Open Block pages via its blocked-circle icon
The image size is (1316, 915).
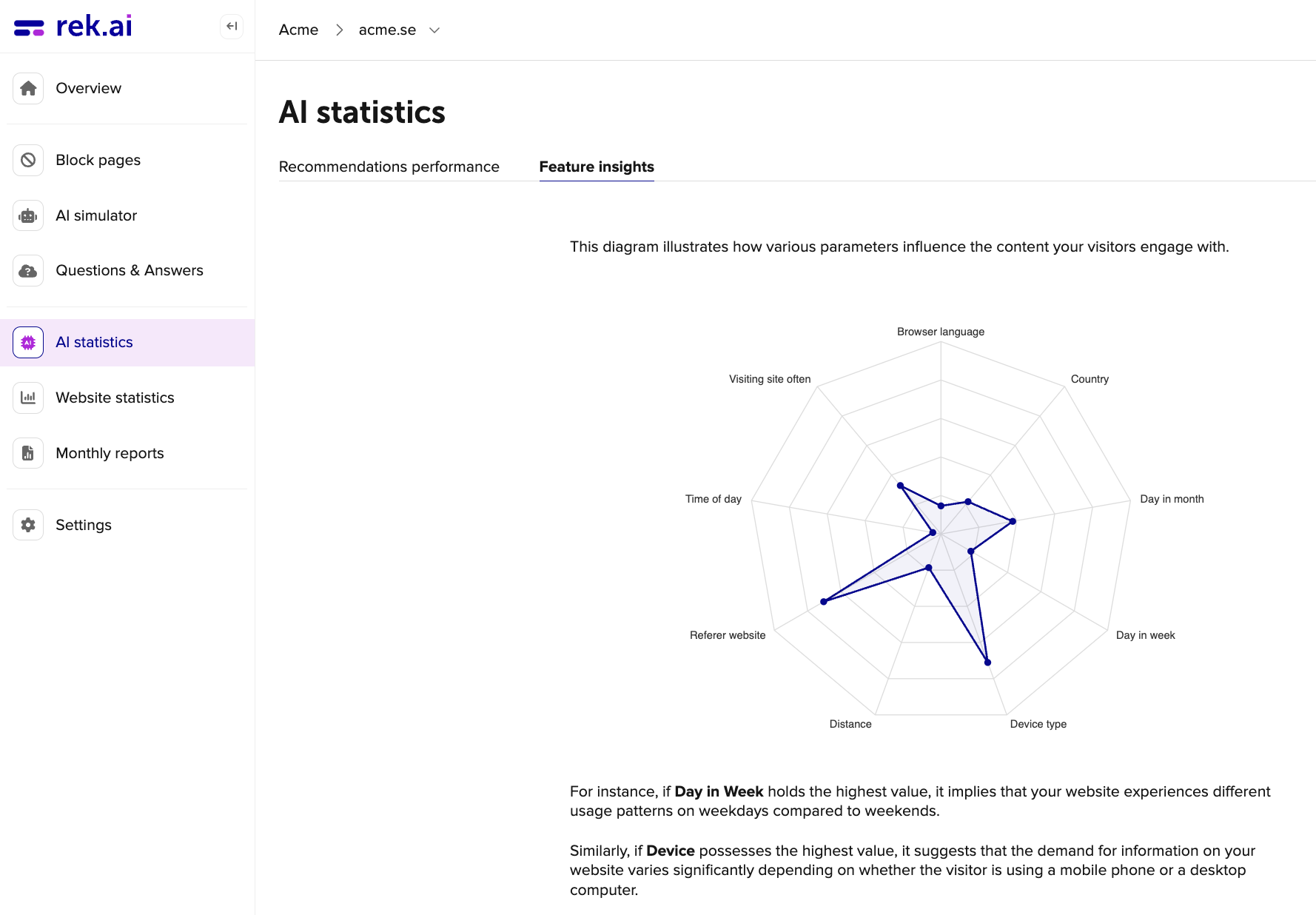click(x=28, y=160)
